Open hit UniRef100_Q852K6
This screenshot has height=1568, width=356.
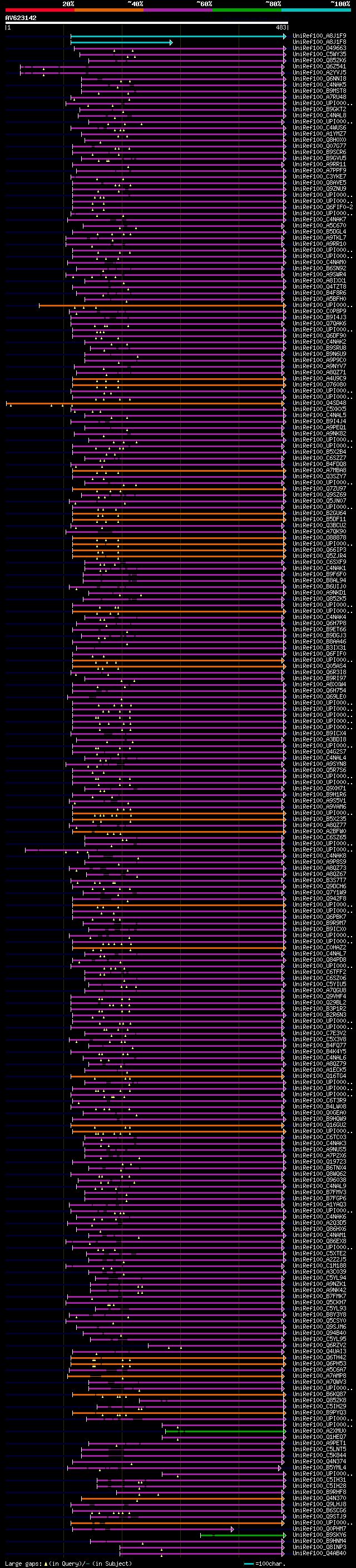(319, 60)
